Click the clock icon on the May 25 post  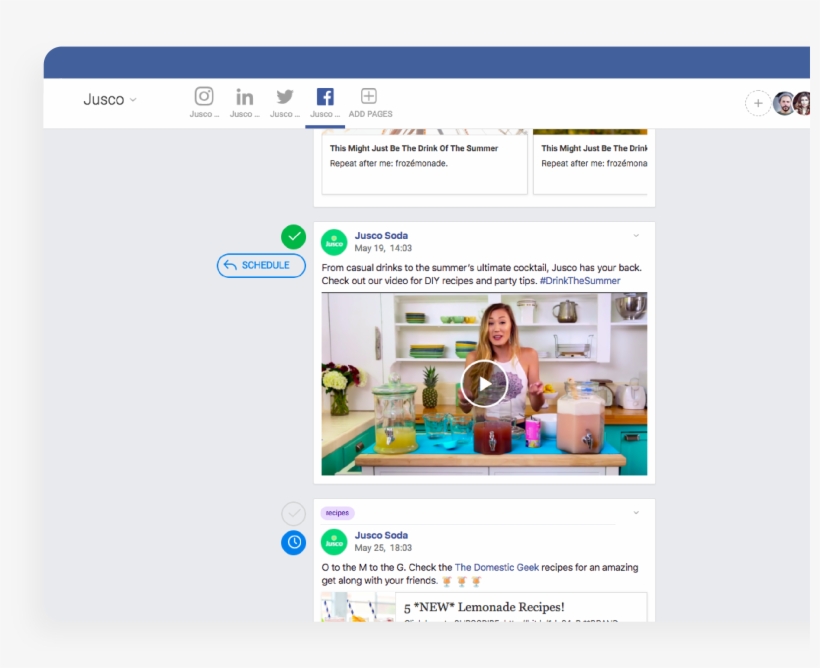click(x=293, y=543)
